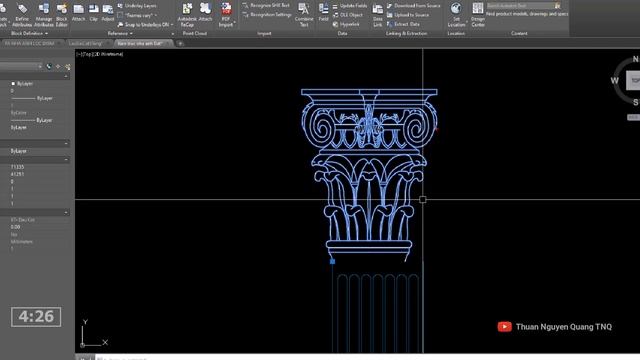This screenshot has width=640, height=360.
Task: Toggle the Frames vary checkbox
Action: [x=120, y=15]
